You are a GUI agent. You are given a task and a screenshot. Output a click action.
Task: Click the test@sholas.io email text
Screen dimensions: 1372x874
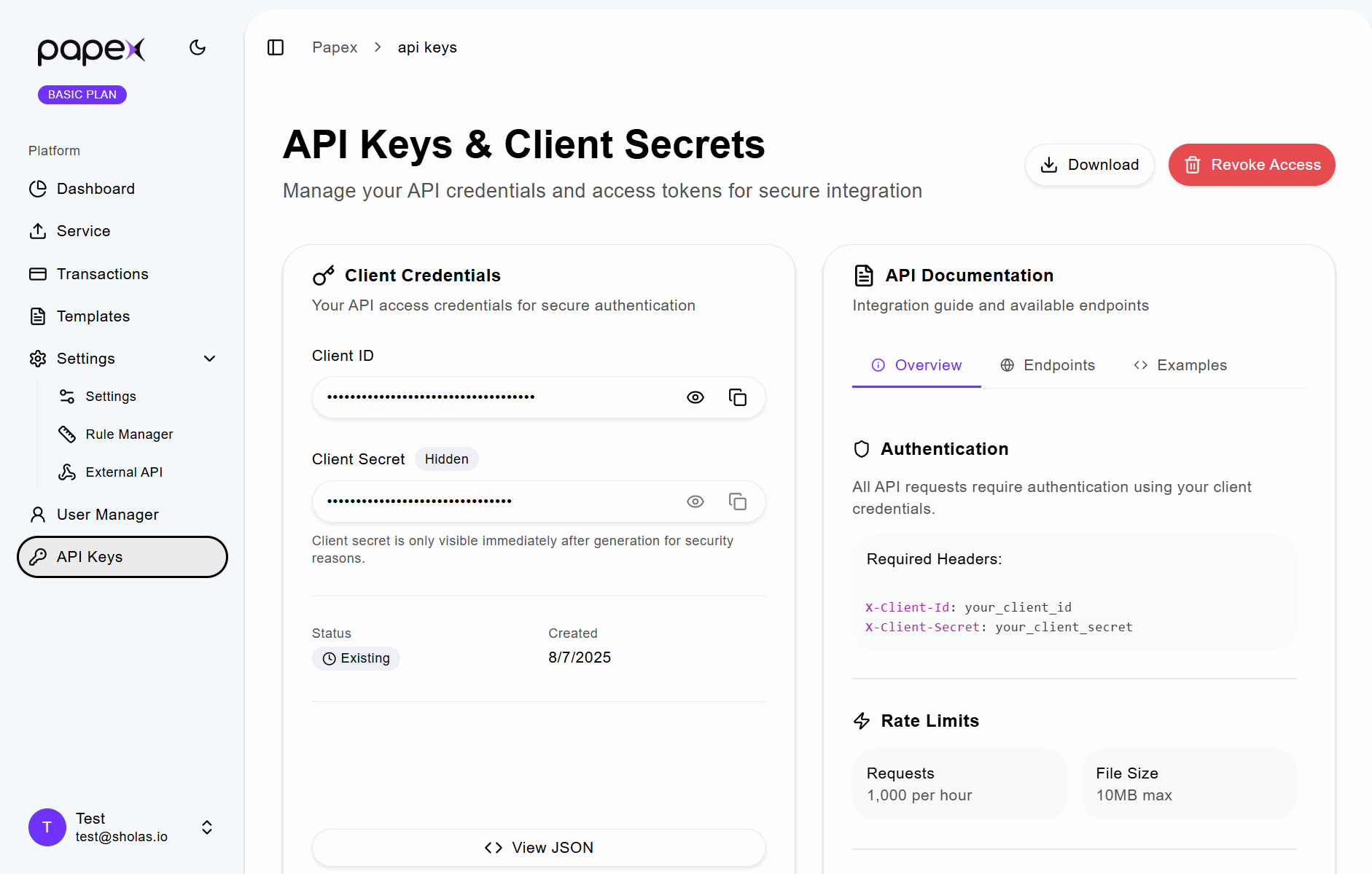(122, 837)
